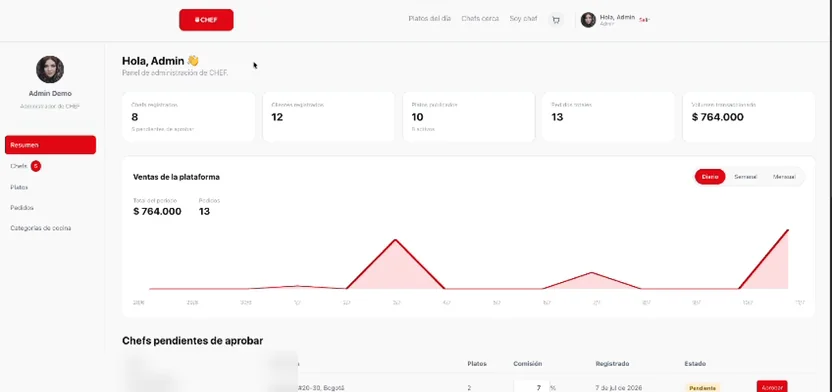Click the Platos publicados card showing 10
This screenshot has height=392, width=832.
[x=469, y=117]
